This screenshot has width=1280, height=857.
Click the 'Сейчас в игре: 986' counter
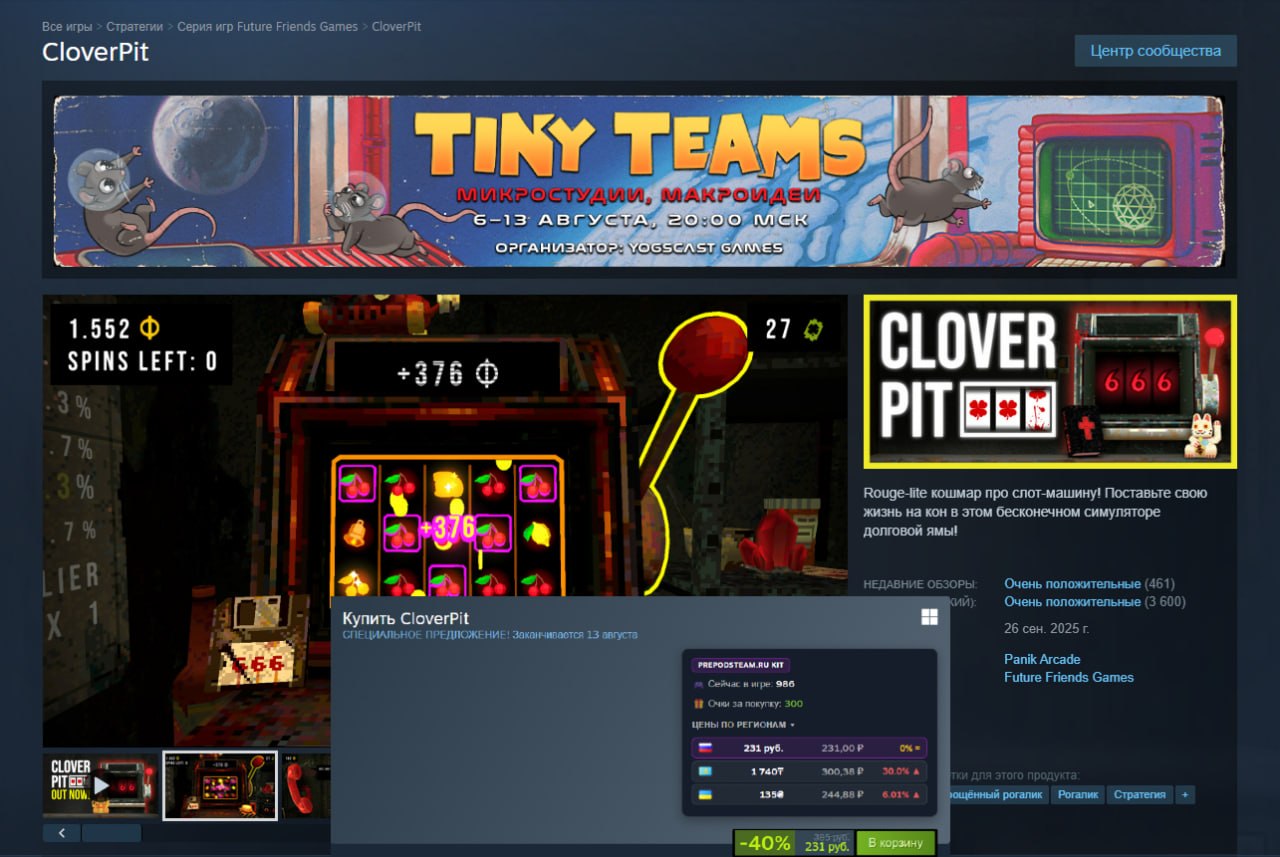pyautogui.click(x=751, y=684)
